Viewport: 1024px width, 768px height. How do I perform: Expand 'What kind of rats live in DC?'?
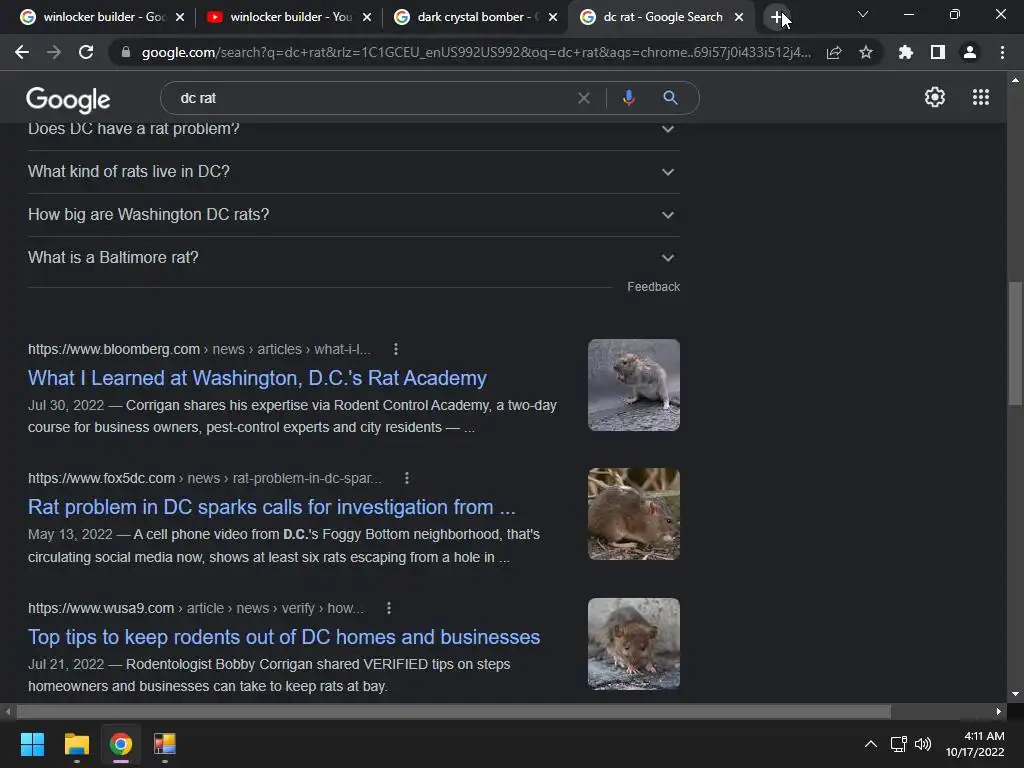pos(353,172)
